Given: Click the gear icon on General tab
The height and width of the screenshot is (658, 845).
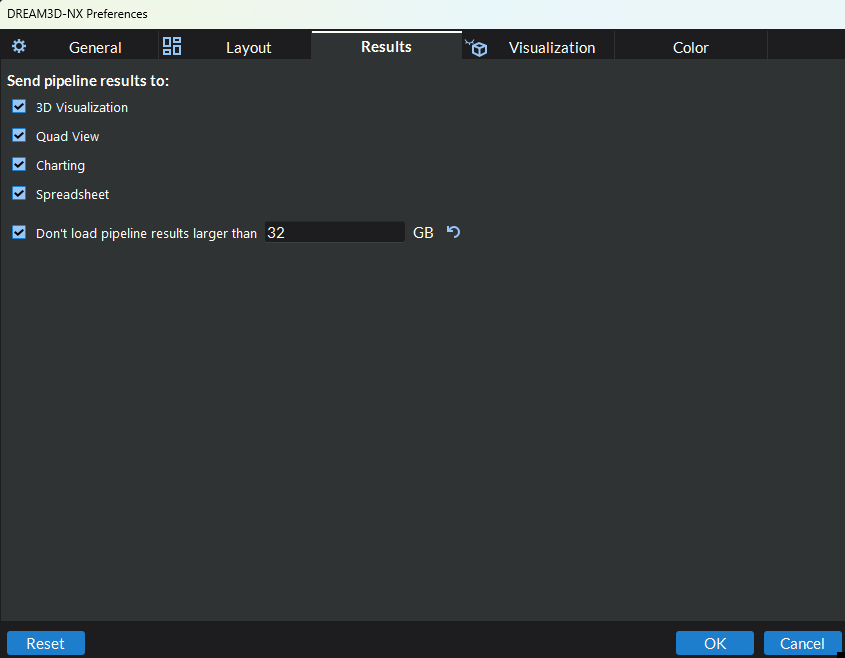Looking at the screenshot, I should (x=19, y=46).
